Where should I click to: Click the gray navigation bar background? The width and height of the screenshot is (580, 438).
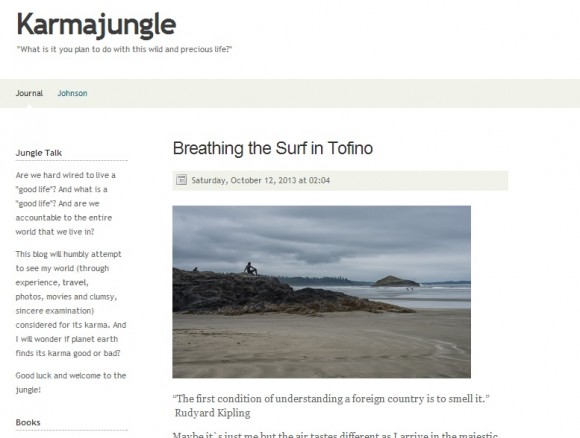(x=333, y=93)
